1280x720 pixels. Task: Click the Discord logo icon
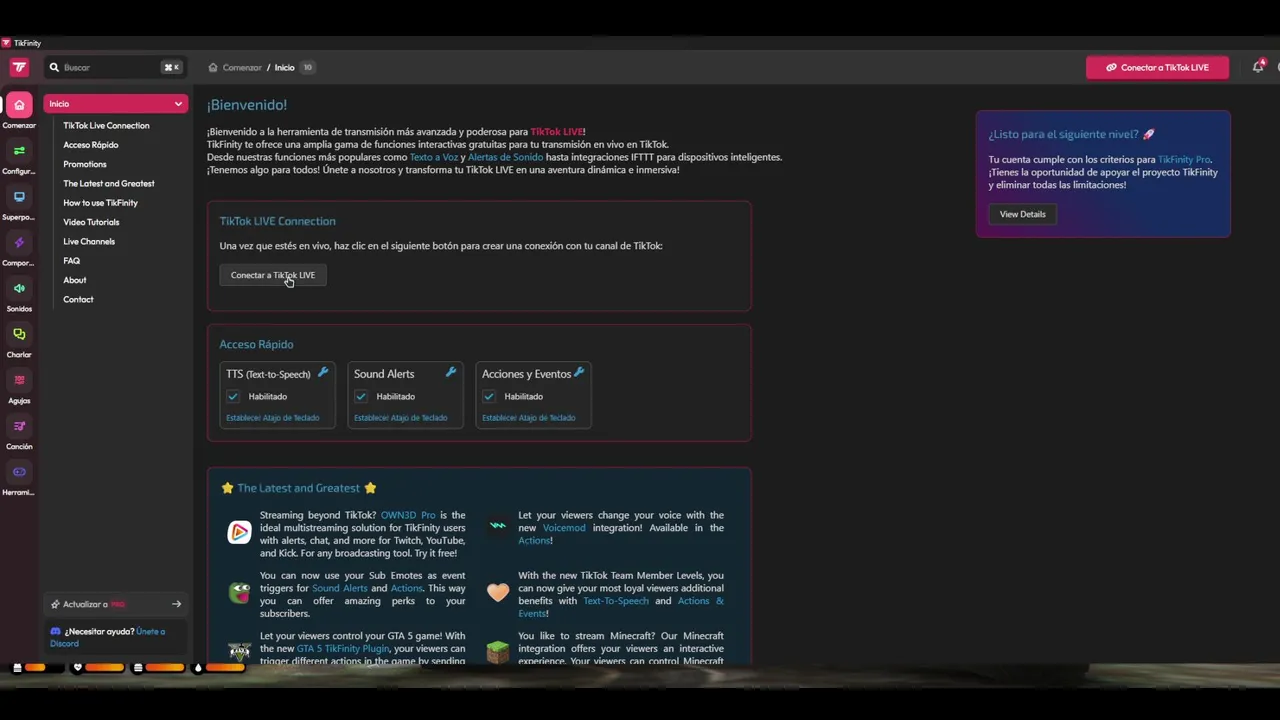[x=56, y=631]
